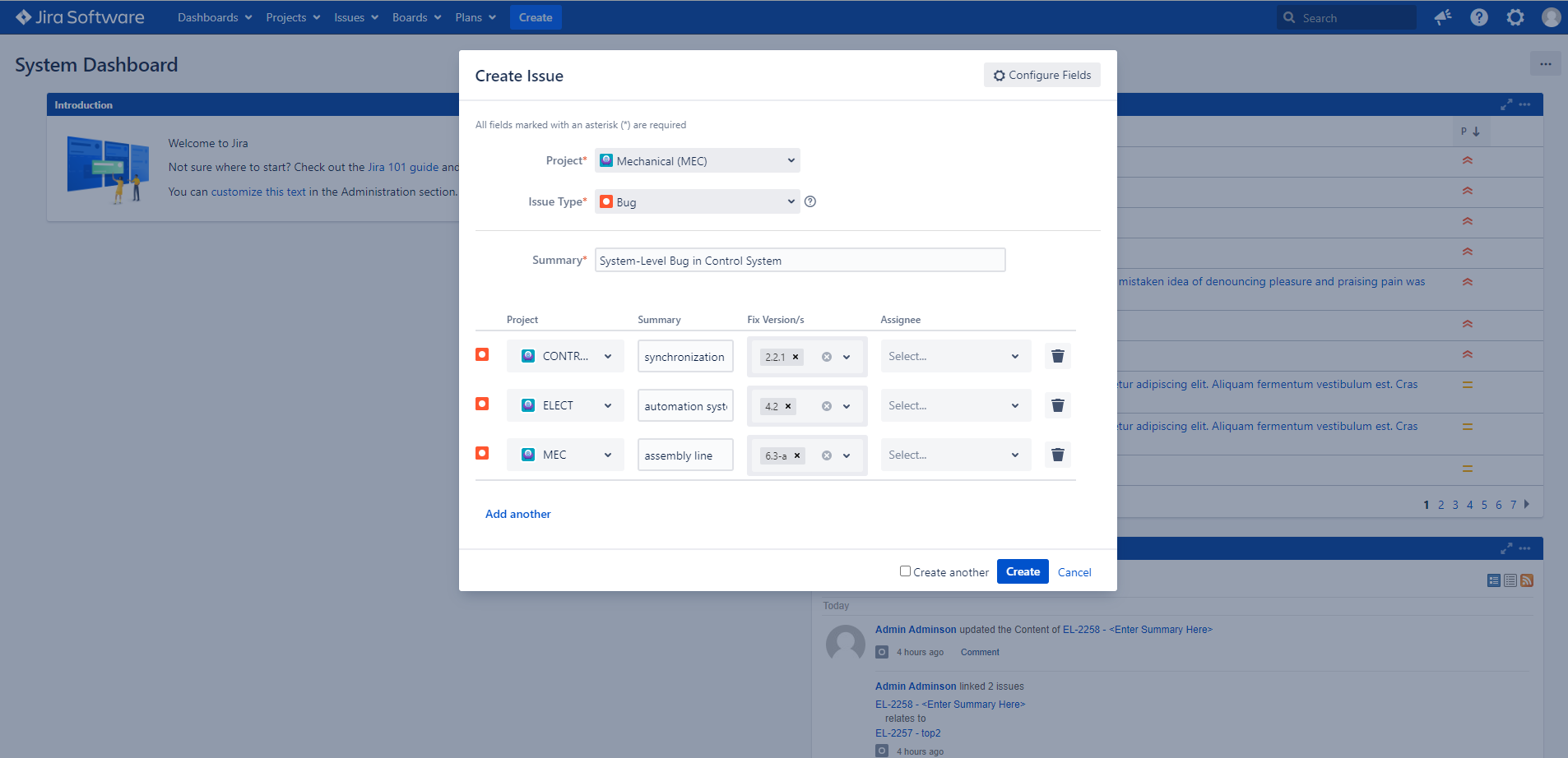This screenshot has height=758, width=1568.
Task: Open the ELECT project dropdown in second row
Action: (x=565, y=405)
